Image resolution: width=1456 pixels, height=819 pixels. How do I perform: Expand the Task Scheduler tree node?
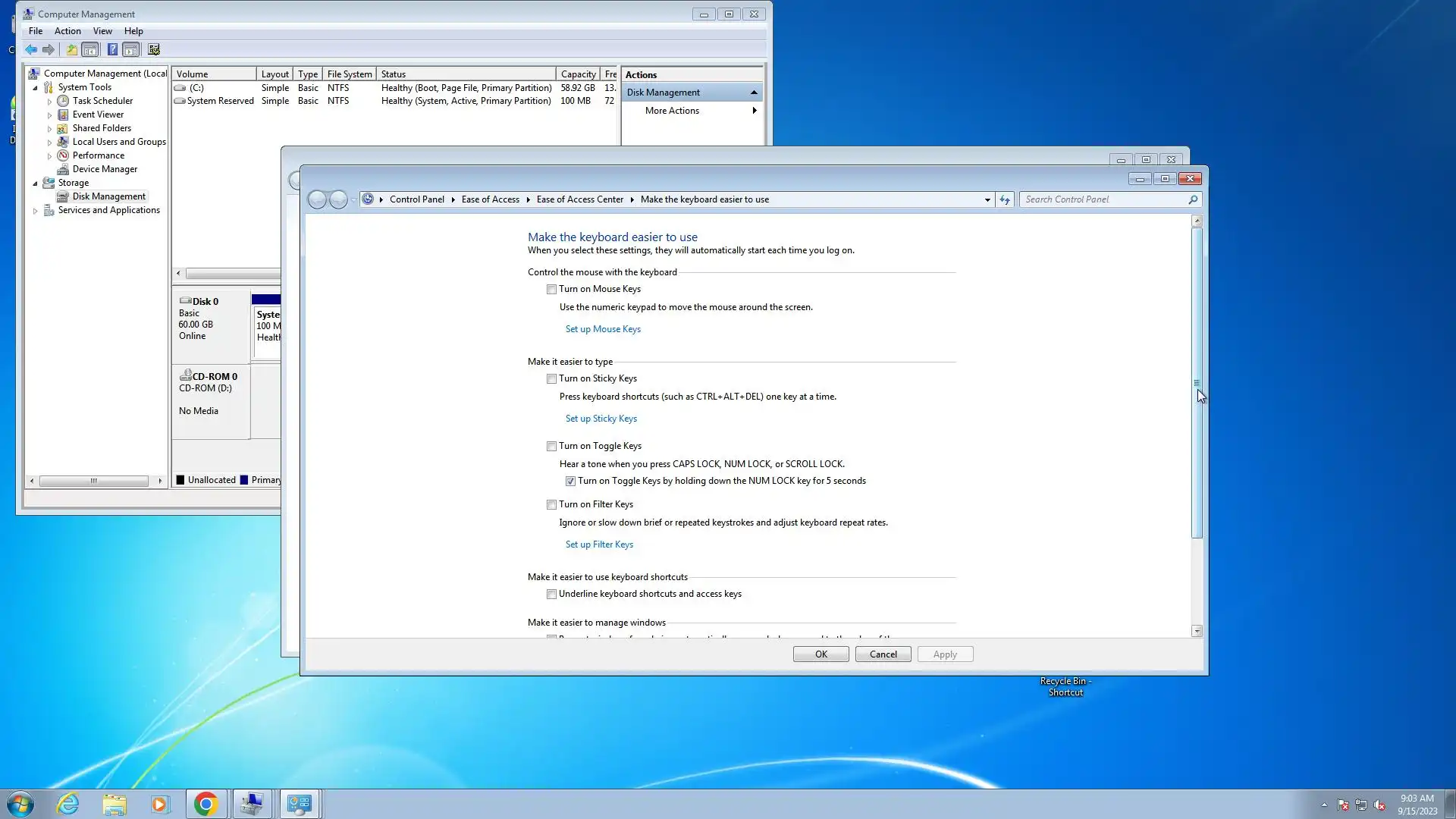(x=50, y=102)
